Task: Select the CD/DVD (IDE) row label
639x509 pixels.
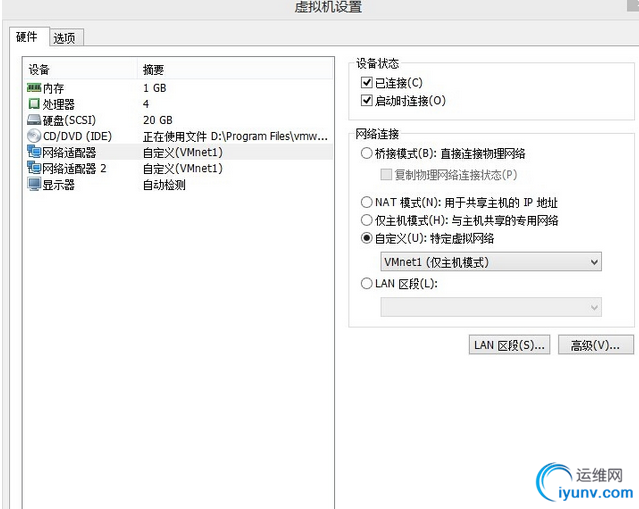Action: click(77, 136)
